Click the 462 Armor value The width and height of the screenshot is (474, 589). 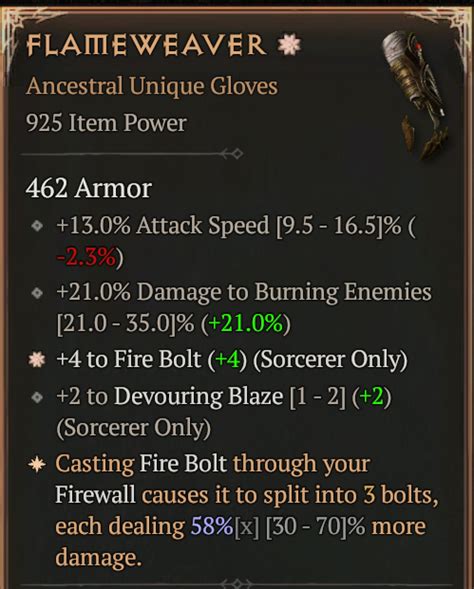pyautogui.click(x=89, y=188)
